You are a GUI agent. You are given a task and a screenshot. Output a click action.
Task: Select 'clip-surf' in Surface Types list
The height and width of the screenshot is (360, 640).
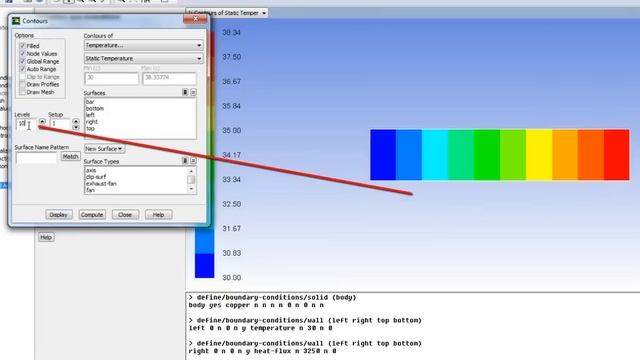click(x=96, y=177)
